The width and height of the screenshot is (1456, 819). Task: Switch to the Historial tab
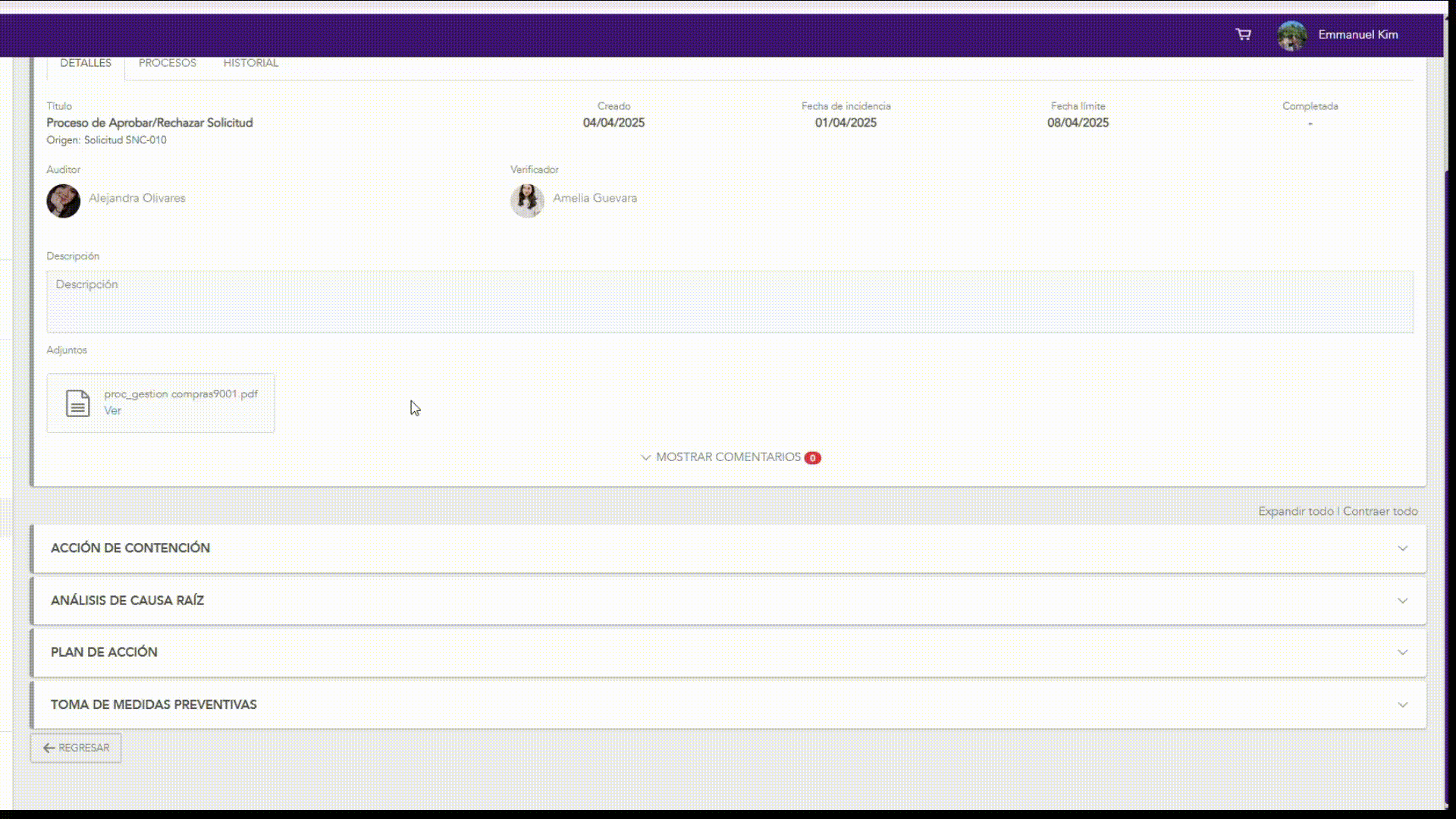click(250, 63)
